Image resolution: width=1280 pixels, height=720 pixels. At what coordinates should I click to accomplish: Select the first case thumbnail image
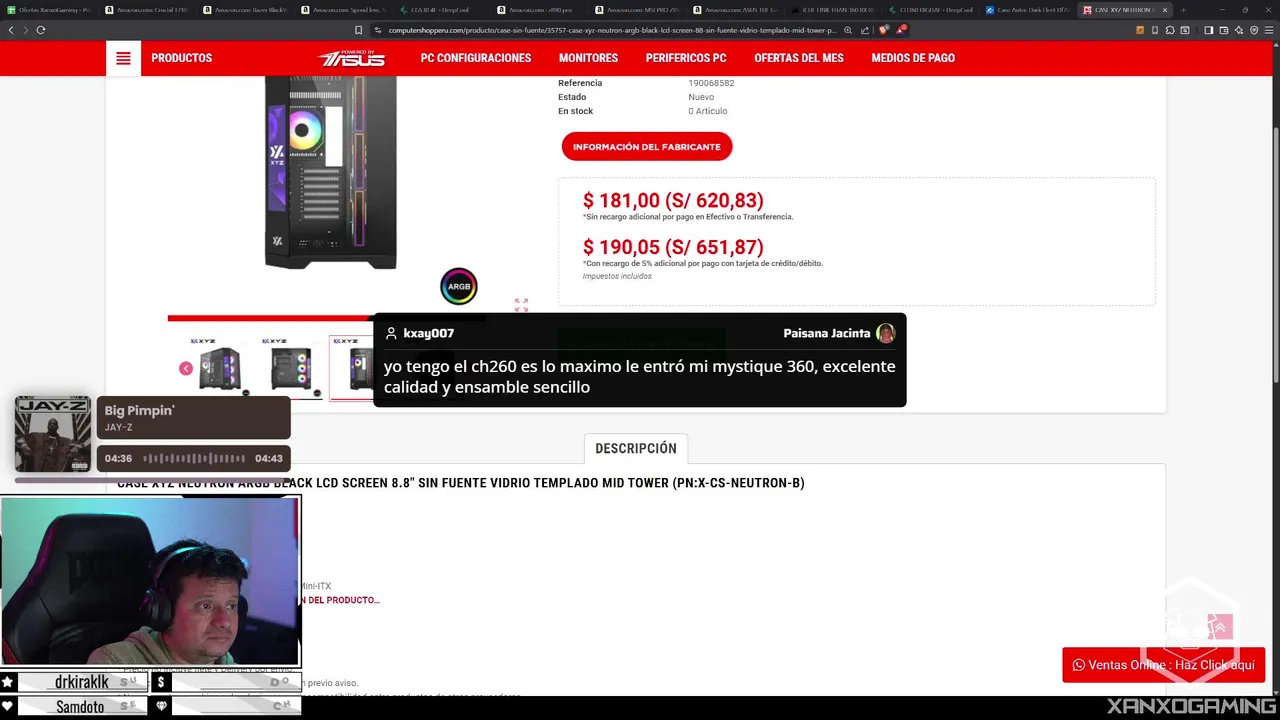(x=220, y=368)
